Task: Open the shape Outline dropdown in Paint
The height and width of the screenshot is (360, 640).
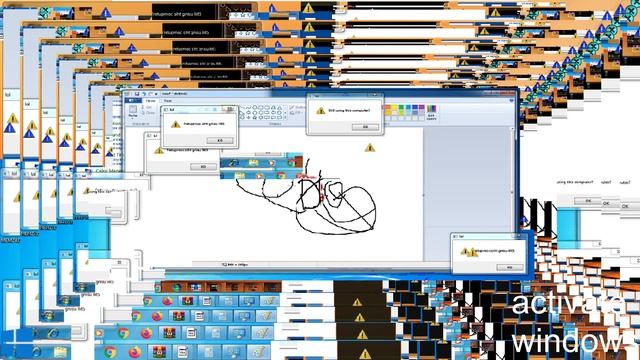Action: (x=298, y=107)
